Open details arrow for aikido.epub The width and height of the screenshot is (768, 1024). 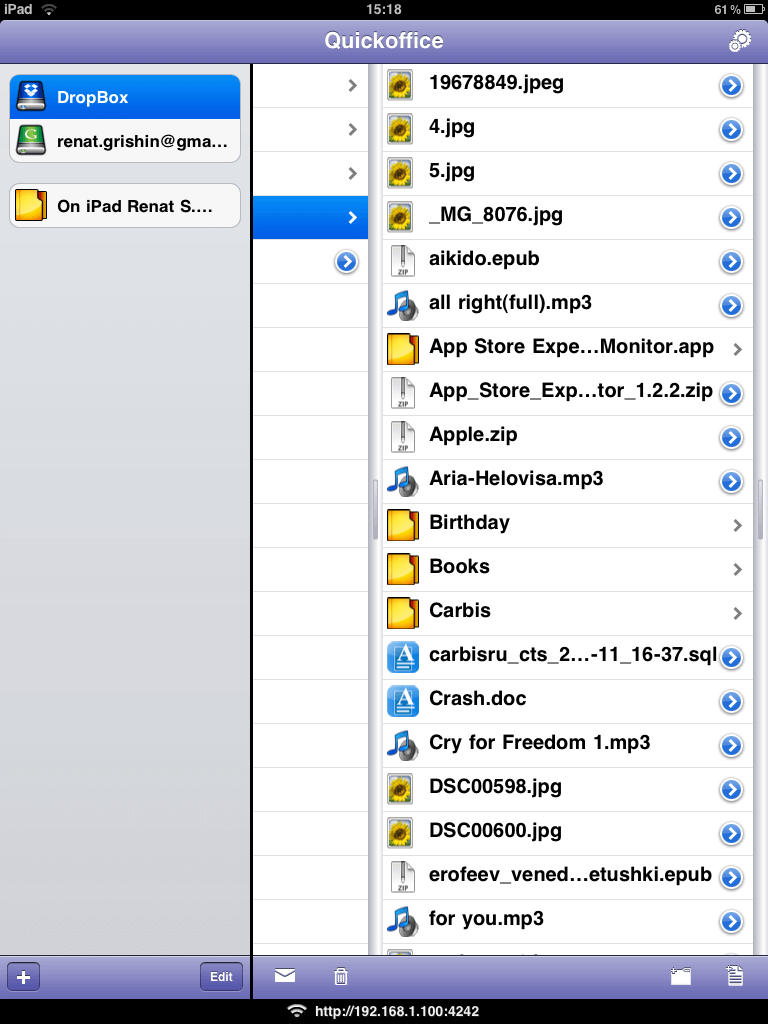[x=731, y=261]
